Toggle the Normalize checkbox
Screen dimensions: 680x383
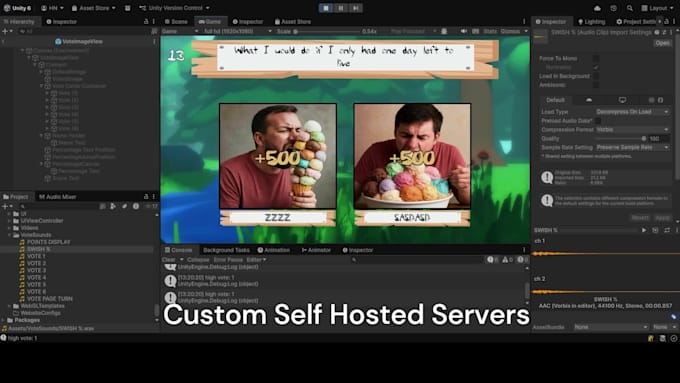596,67
